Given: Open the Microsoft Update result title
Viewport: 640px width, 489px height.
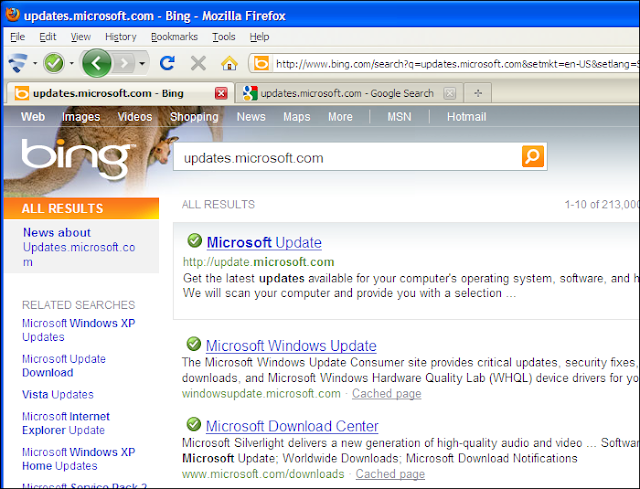Looking at the screenshot, I should 264,242.
